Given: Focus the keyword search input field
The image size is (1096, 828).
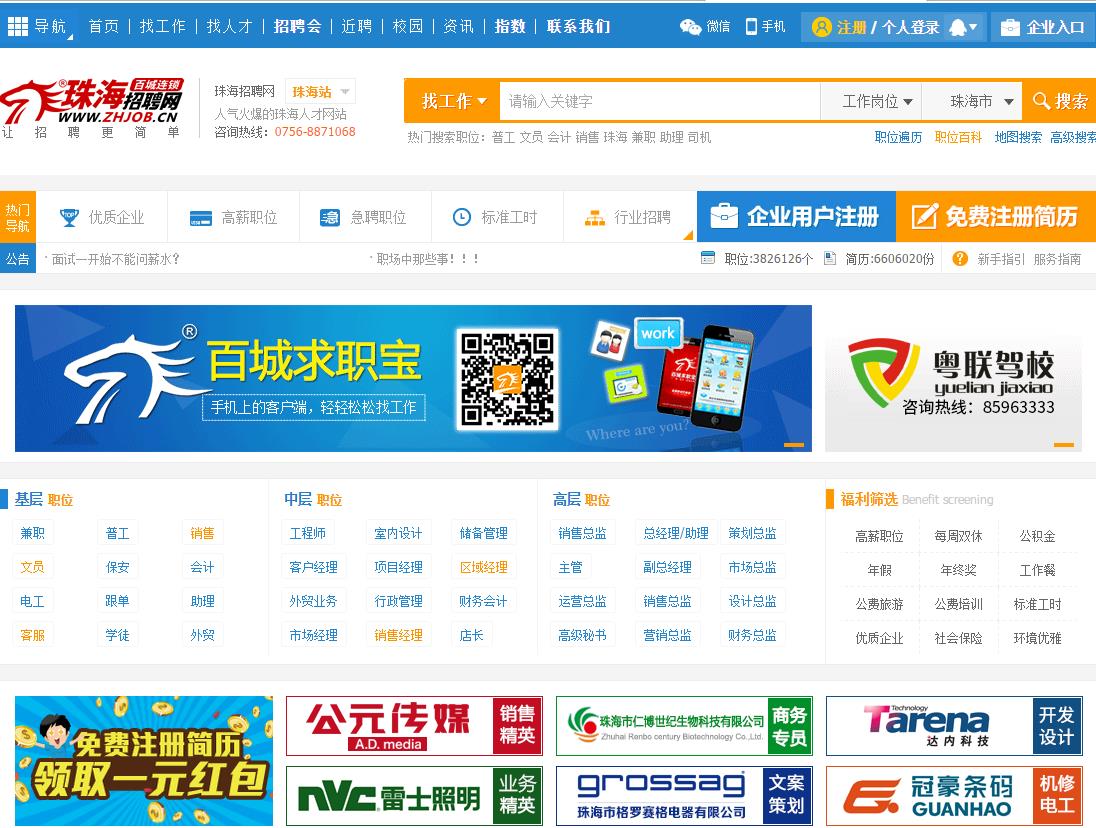Looking at the screenshot, I should (x=659, y=101).
